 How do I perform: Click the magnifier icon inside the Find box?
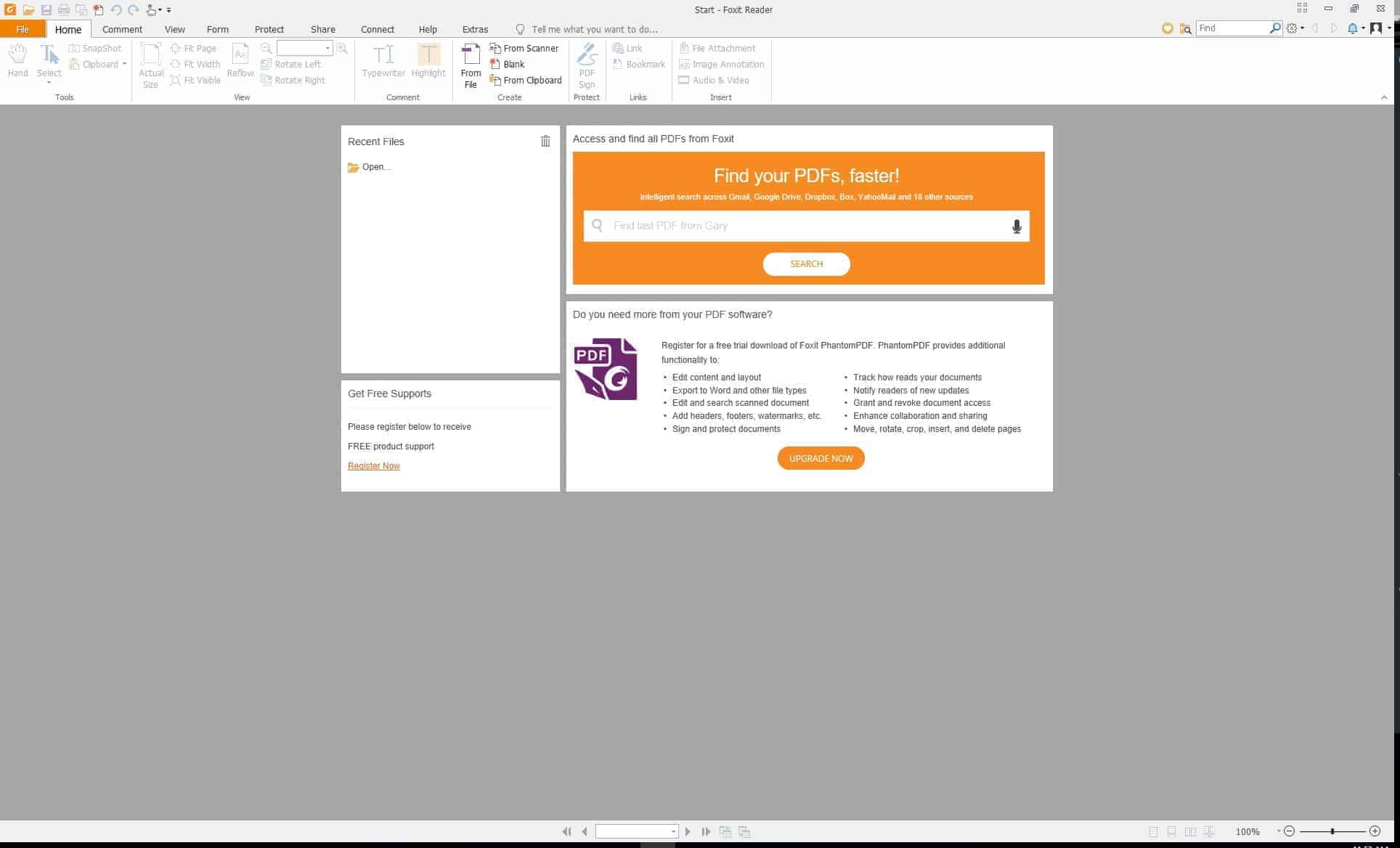coord(1275,28)
